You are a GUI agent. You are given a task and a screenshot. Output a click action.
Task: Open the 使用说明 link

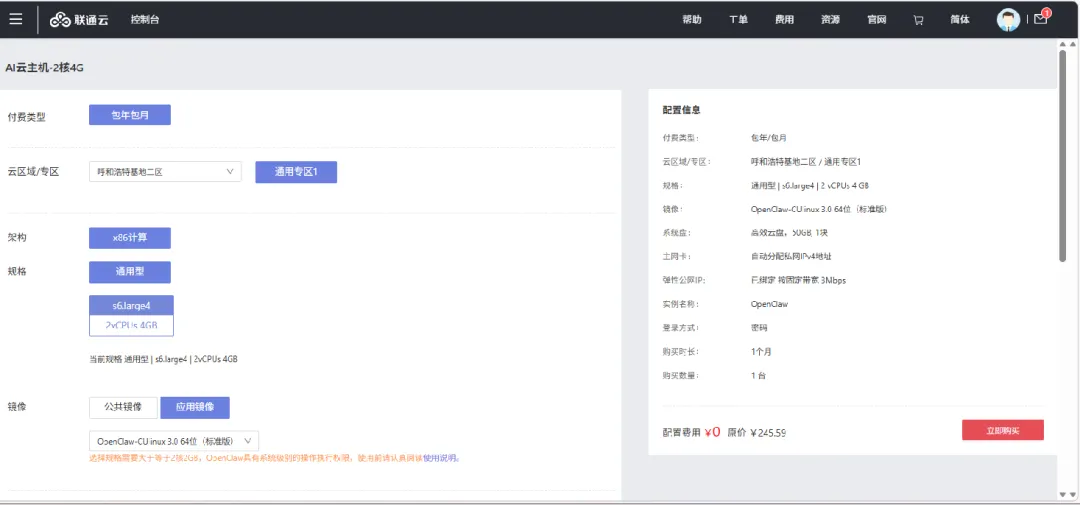440,457
